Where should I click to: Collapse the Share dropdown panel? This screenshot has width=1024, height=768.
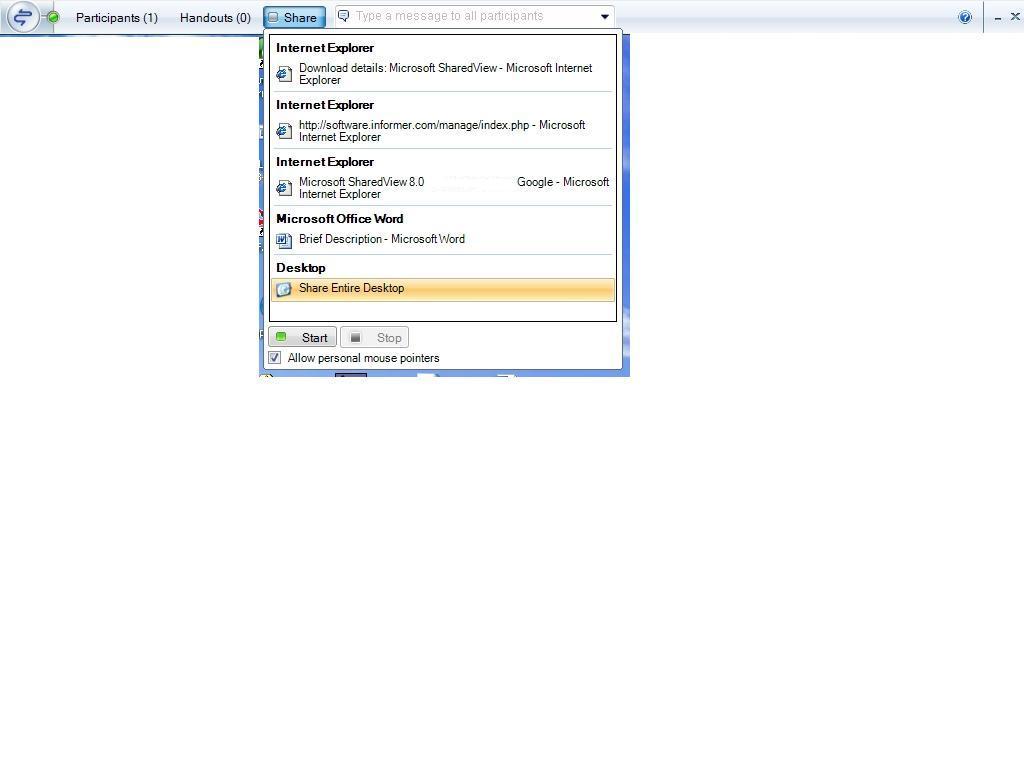[294, 17]
